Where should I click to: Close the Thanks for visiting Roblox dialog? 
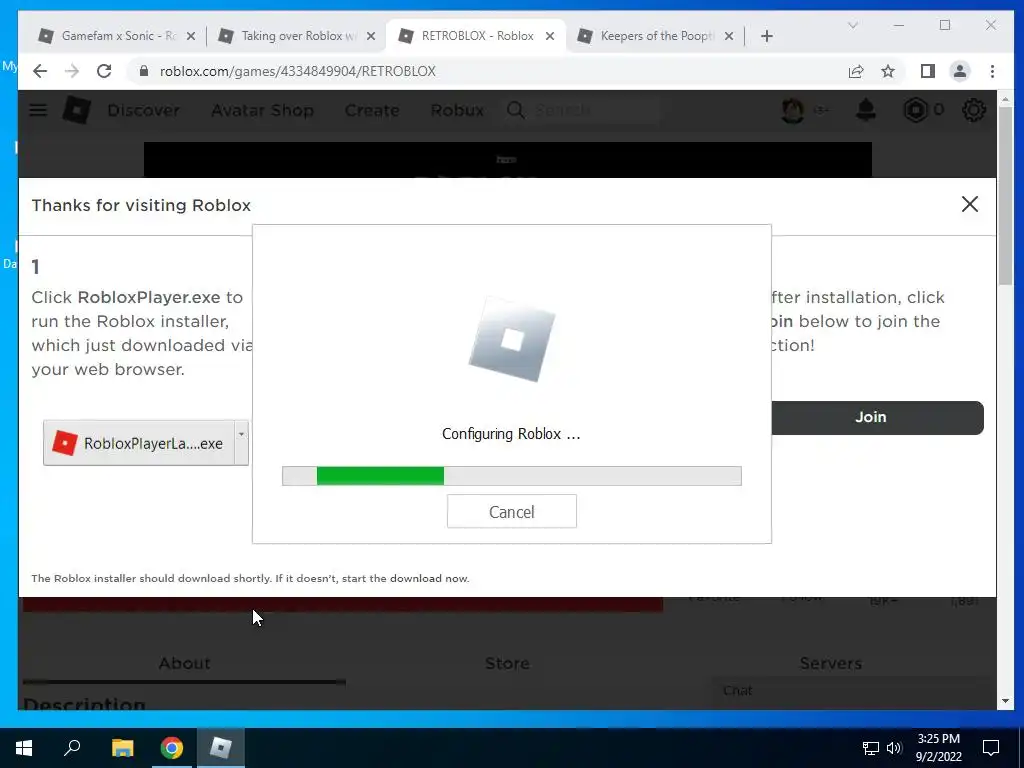point(970,204)
